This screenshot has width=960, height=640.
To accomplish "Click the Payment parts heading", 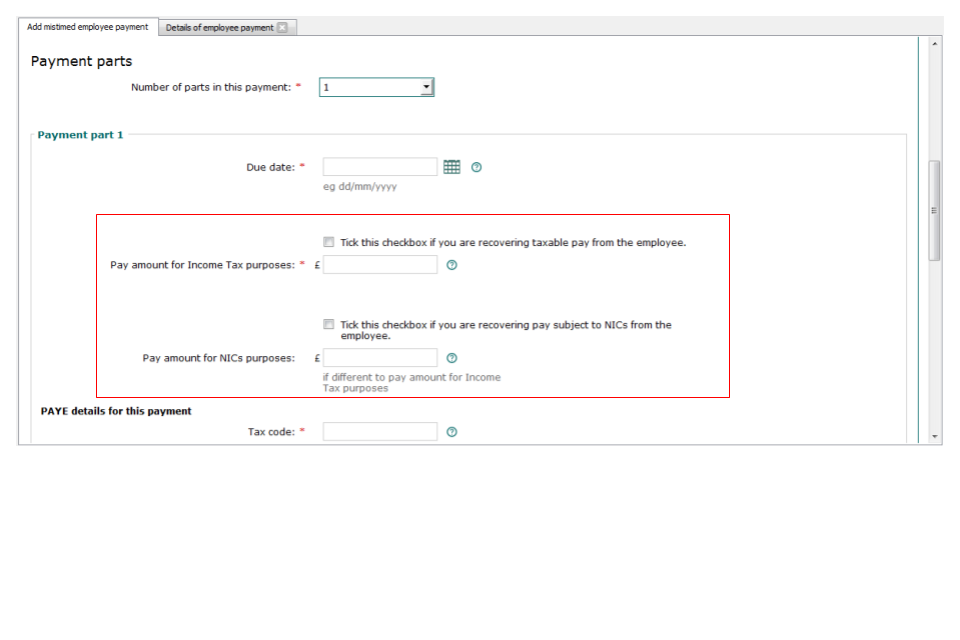I will click(81, 61).
